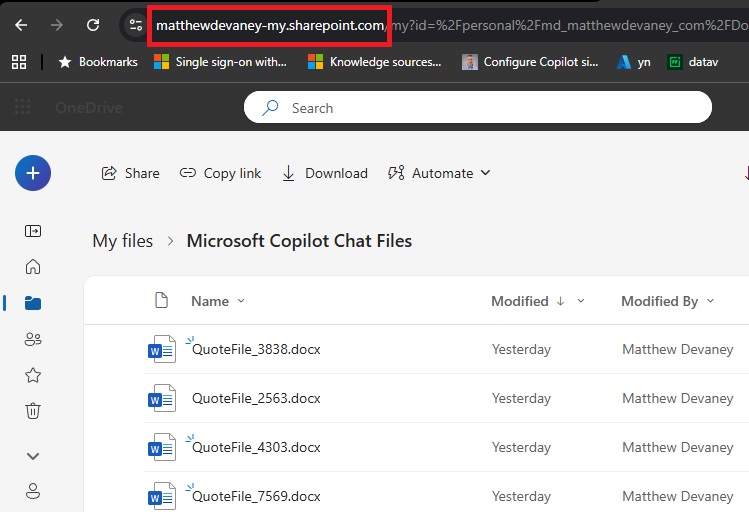The width and height of the screenshot is (749, 512).
Task: Open the Bookmarks star folder
Action: [98, 62]
